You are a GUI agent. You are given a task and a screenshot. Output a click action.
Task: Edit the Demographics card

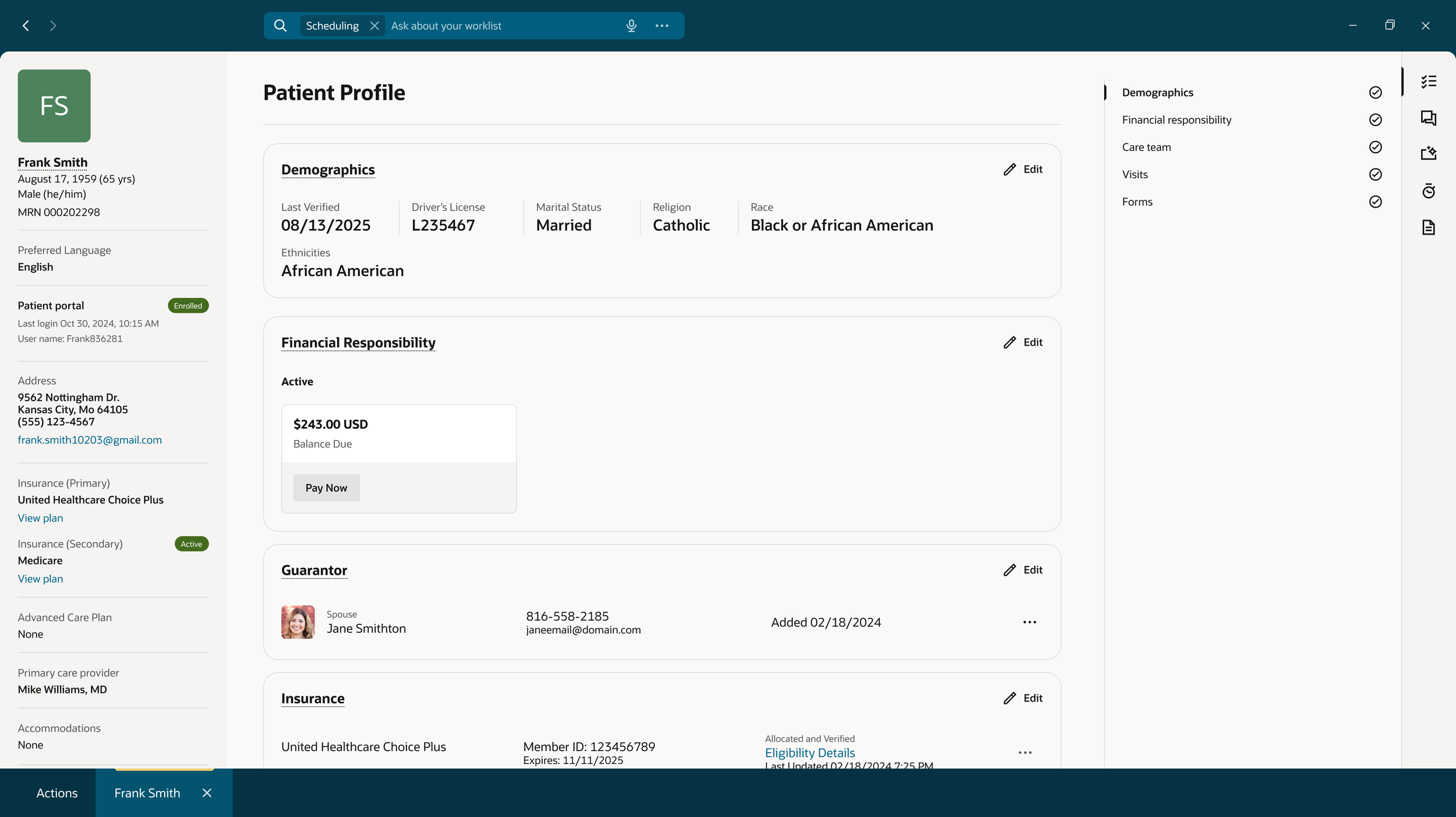(1023, 170)
